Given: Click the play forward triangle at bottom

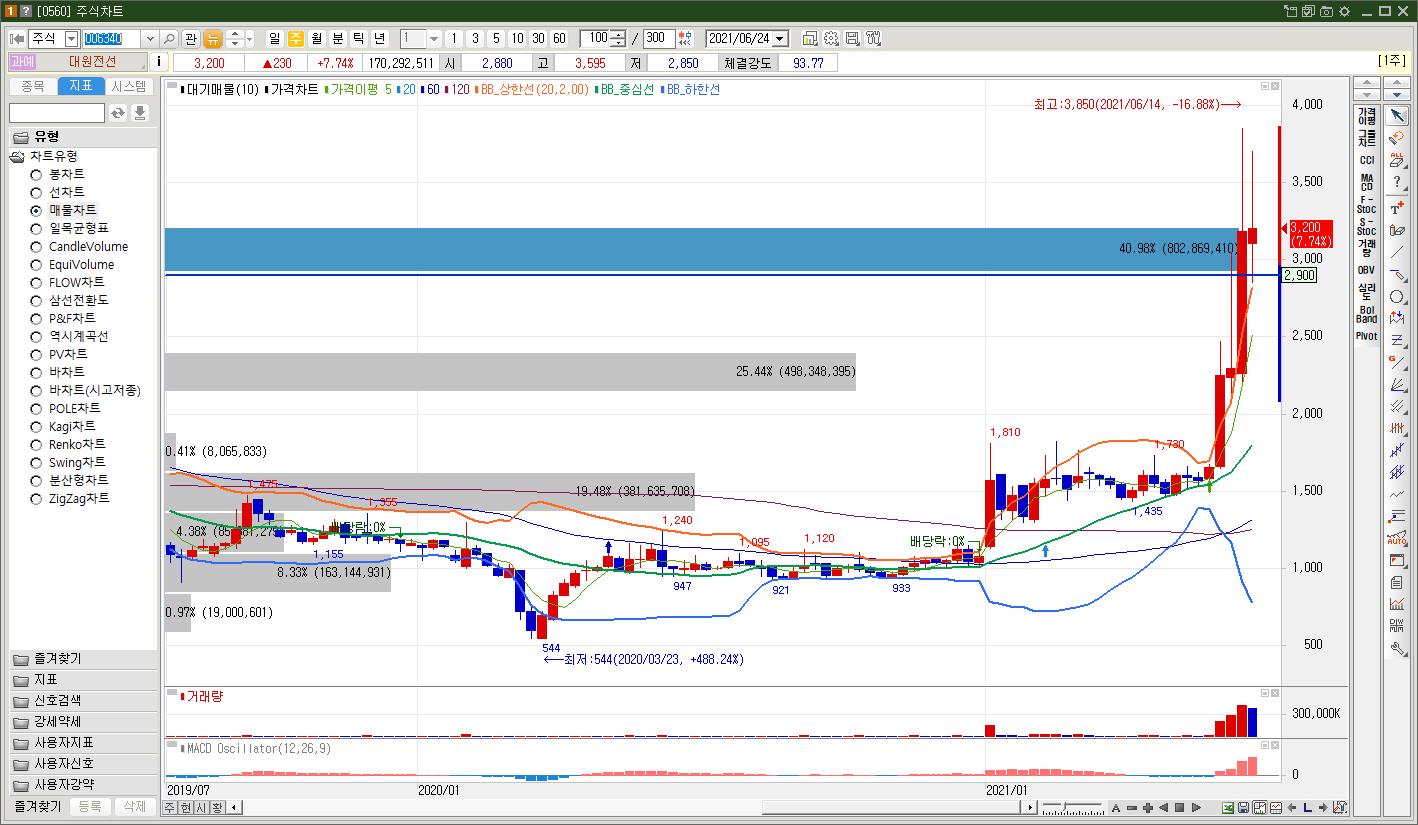Looking at the screenshot, I should [1196, 807].
